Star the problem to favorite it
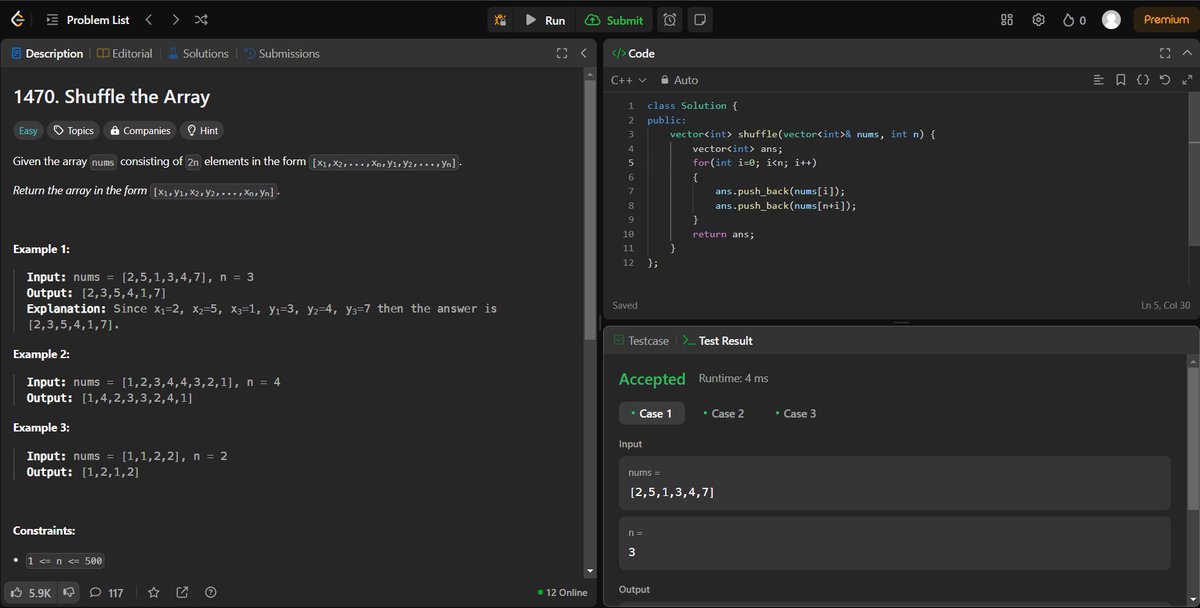 153,592
